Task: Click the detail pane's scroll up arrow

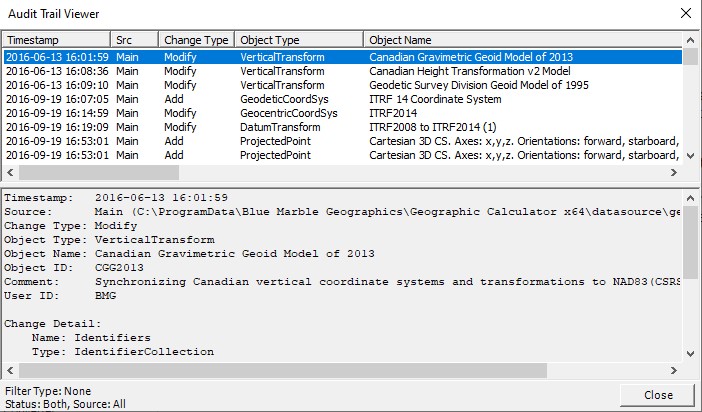Action: 690,198
